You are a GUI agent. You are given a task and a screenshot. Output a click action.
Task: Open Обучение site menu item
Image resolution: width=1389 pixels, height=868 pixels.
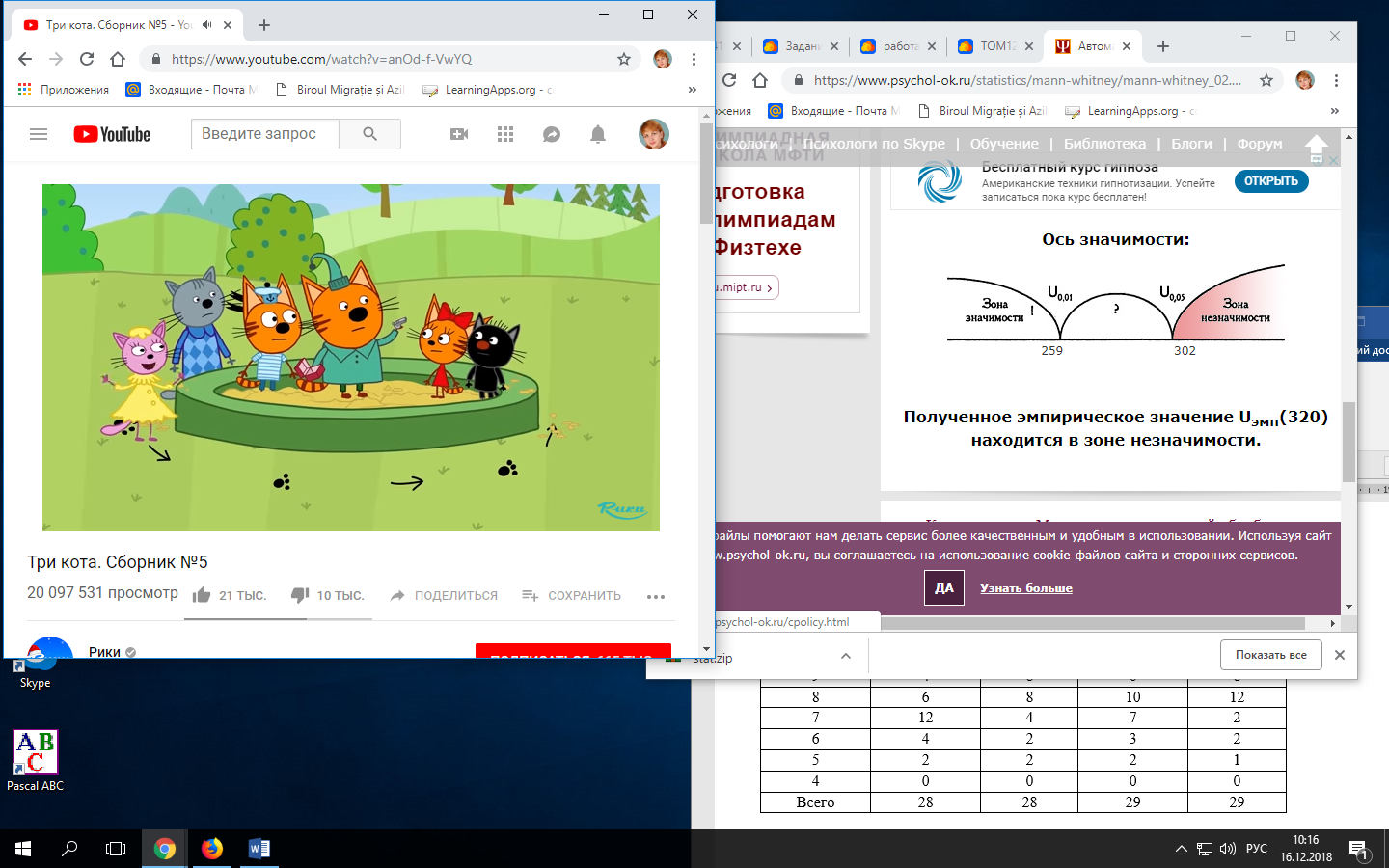point(1004,144)
